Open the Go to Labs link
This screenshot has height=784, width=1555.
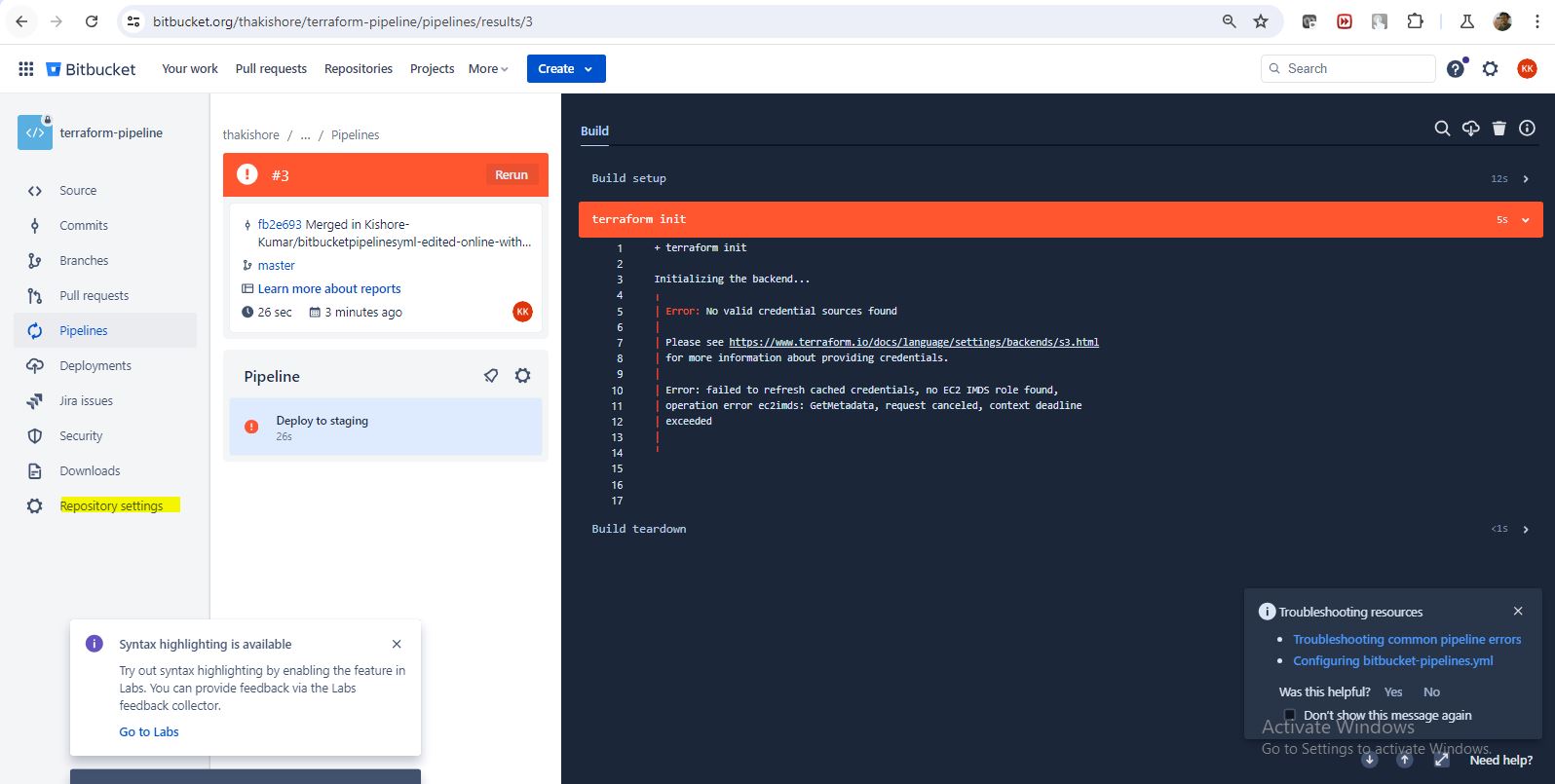(x=149, y=732)
